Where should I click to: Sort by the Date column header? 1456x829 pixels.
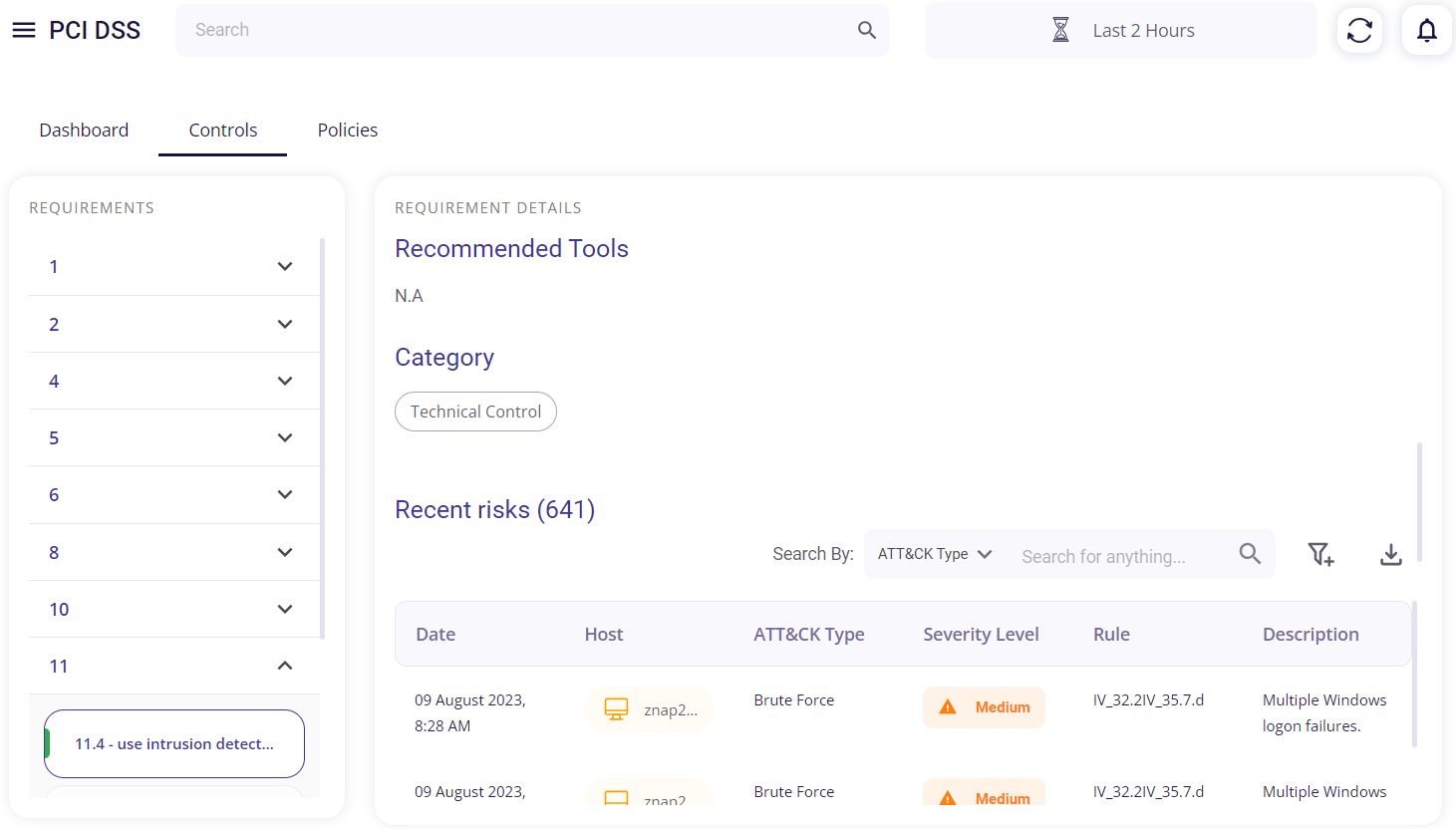pos(436,635)
